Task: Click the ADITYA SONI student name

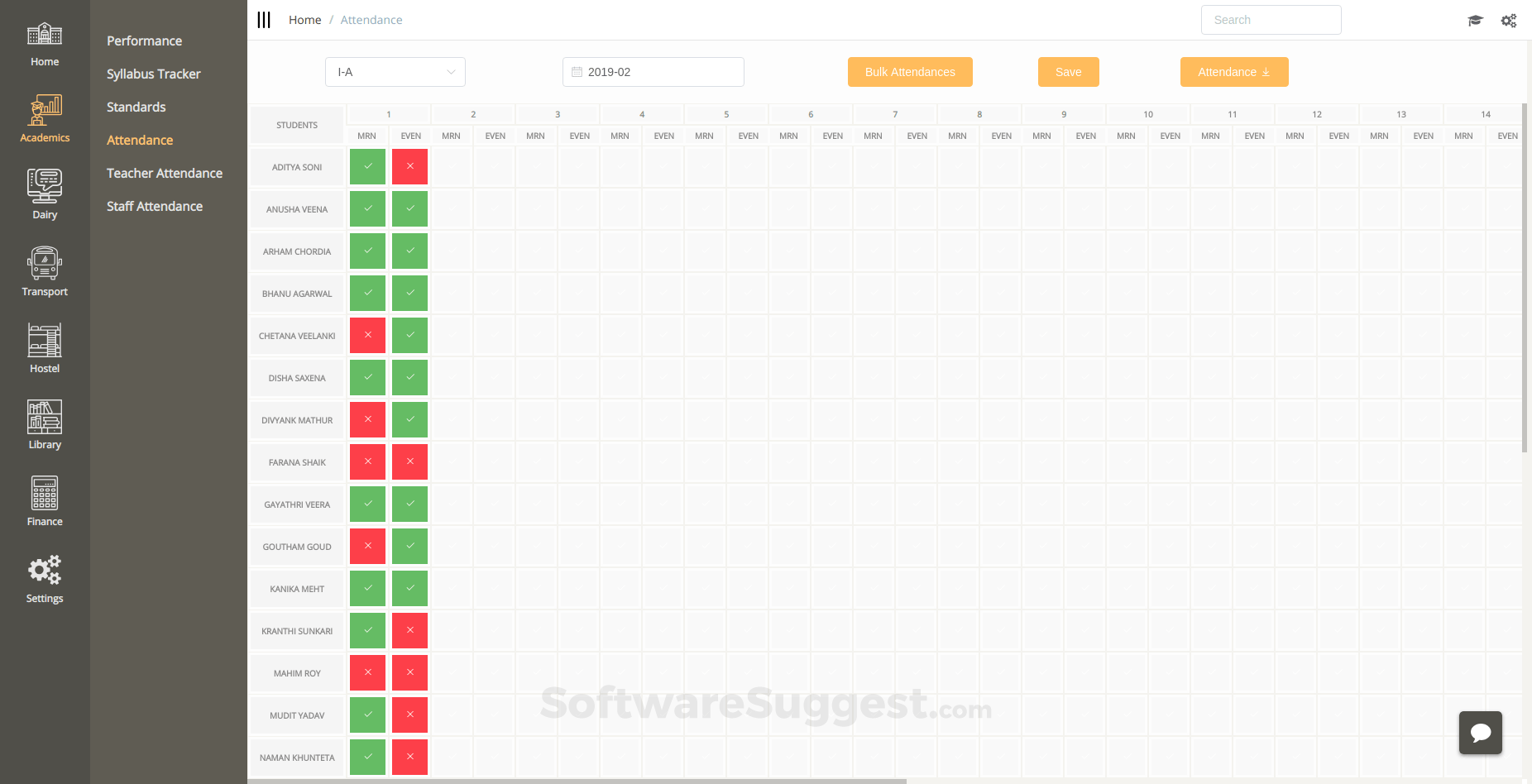Action: 297,167
